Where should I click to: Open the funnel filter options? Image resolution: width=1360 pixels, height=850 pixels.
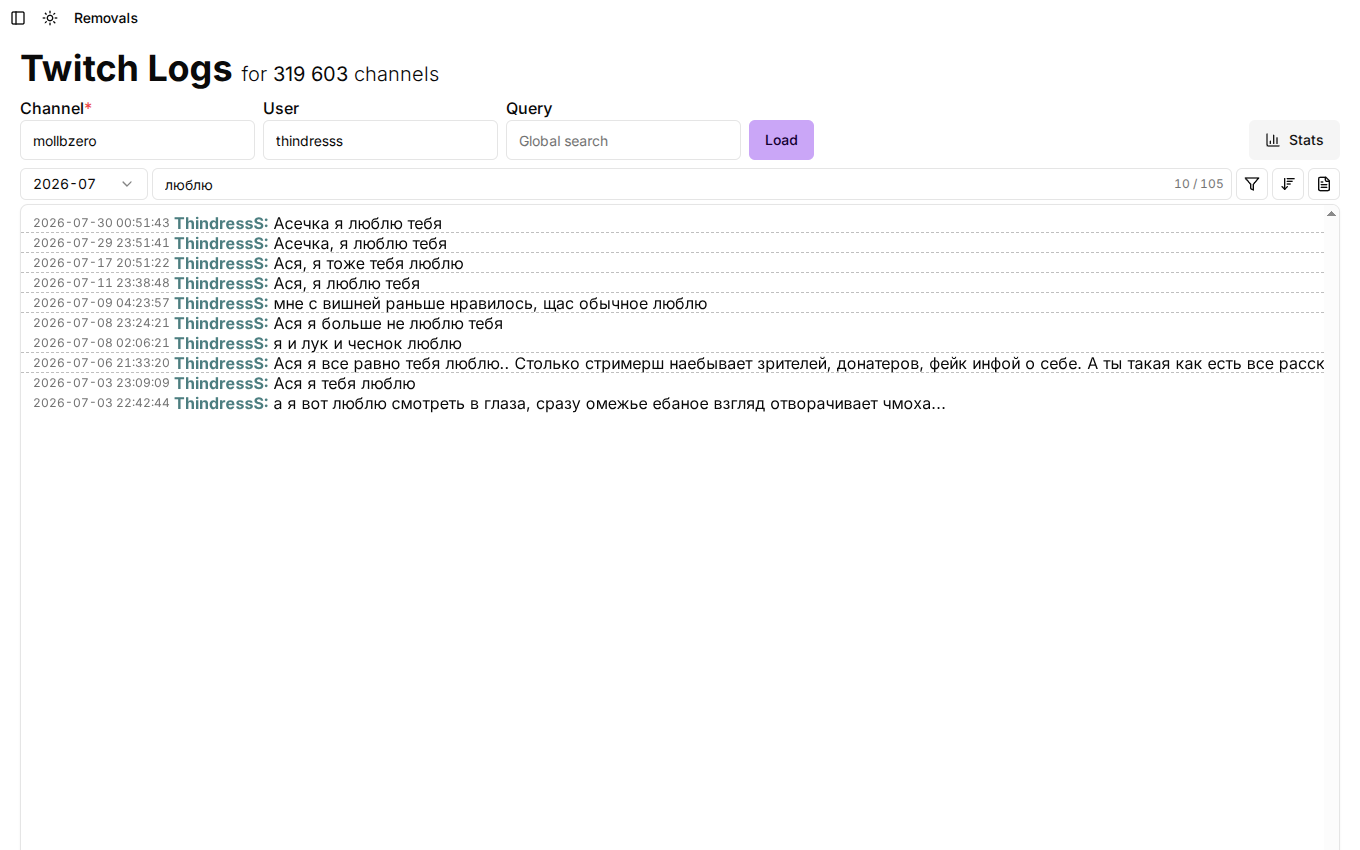tap(1252, 184)
